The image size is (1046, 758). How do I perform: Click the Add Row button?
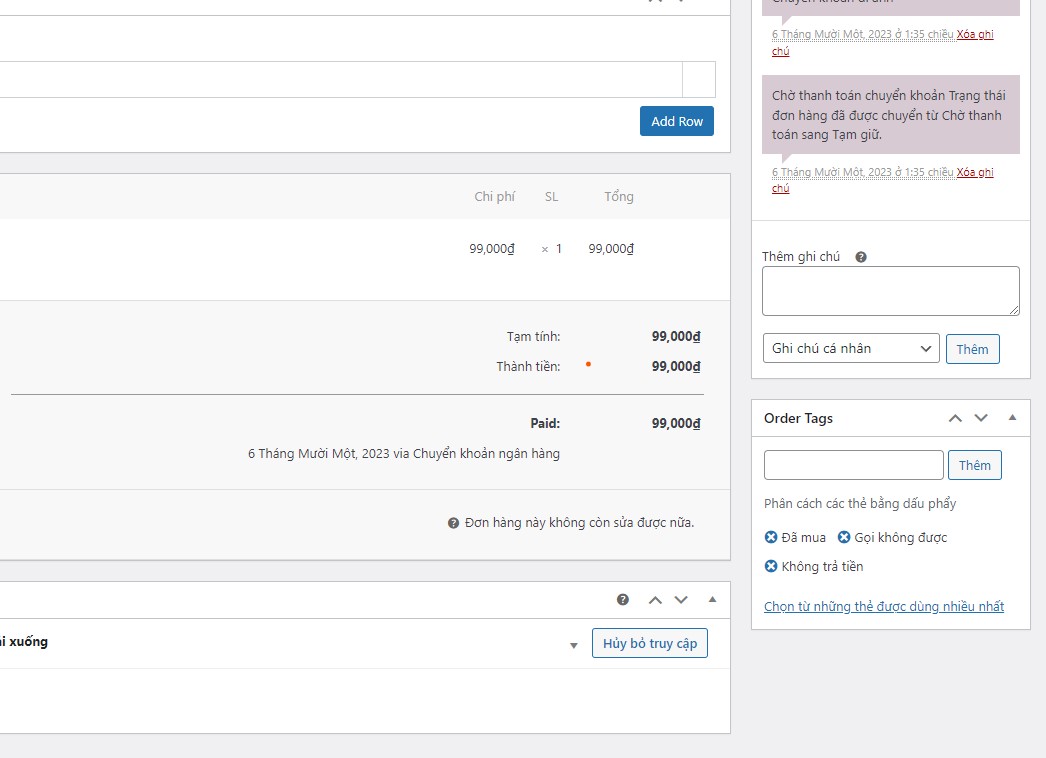[676, 121]
